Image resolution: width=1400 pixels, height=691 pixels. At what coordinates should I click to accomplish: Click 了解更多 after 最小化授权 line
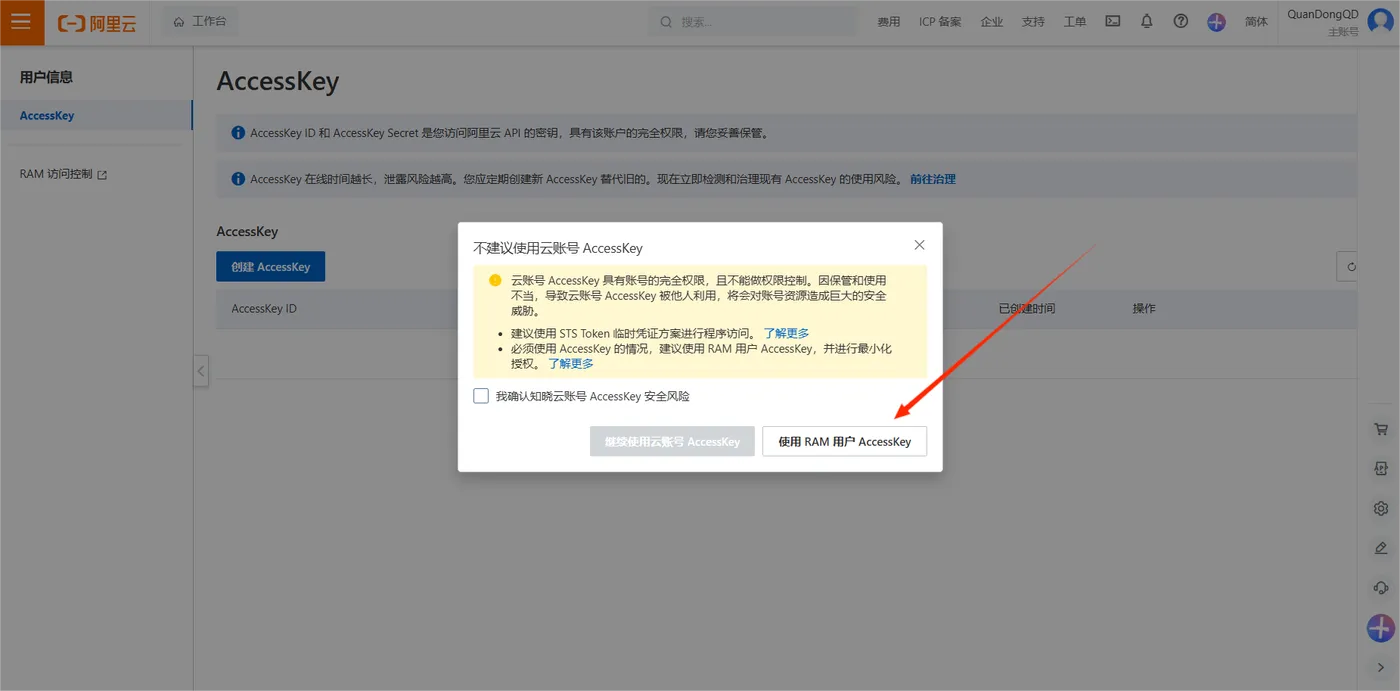pos(571,363)
